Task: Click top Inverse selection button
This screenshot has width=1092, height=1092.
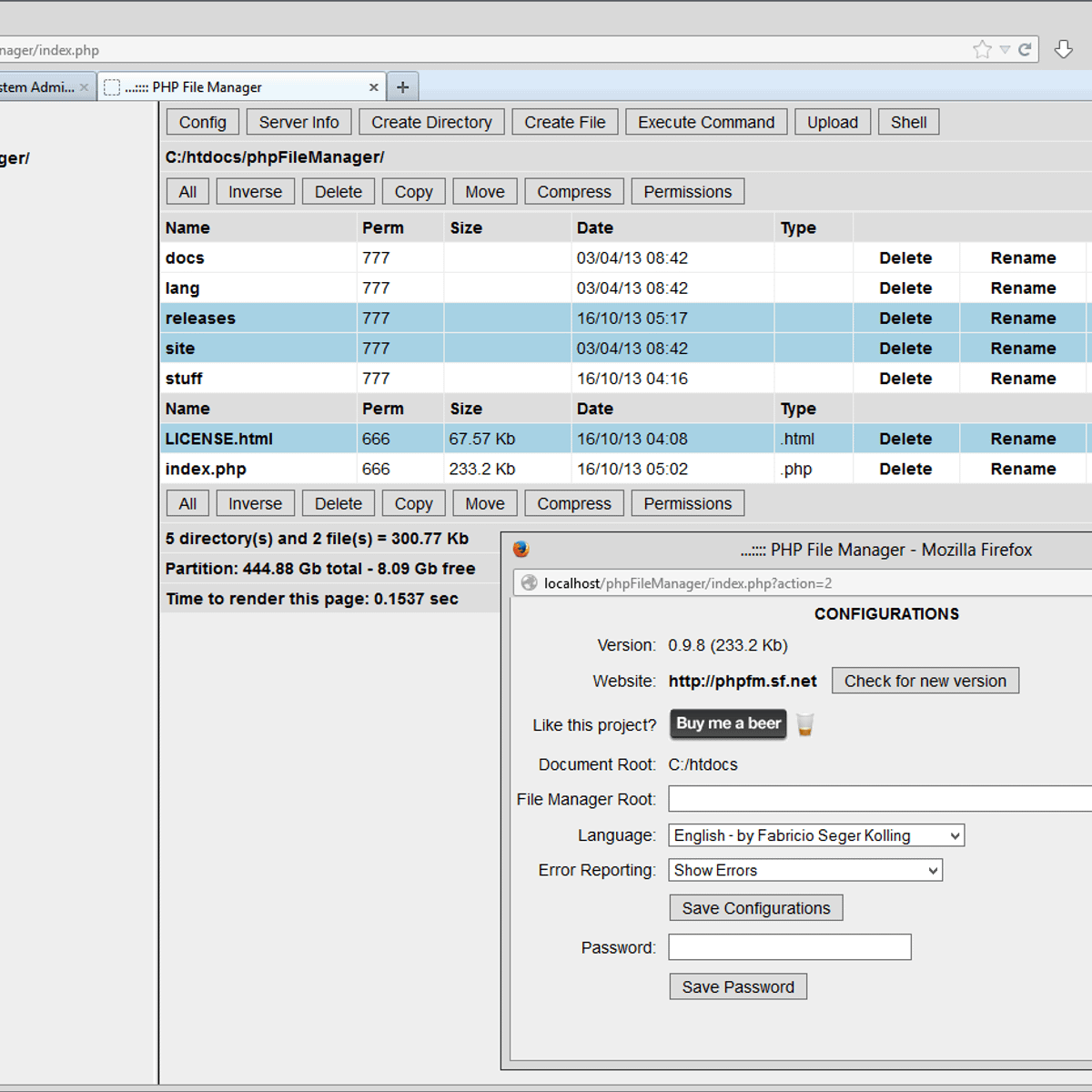Action: [255, 192]
